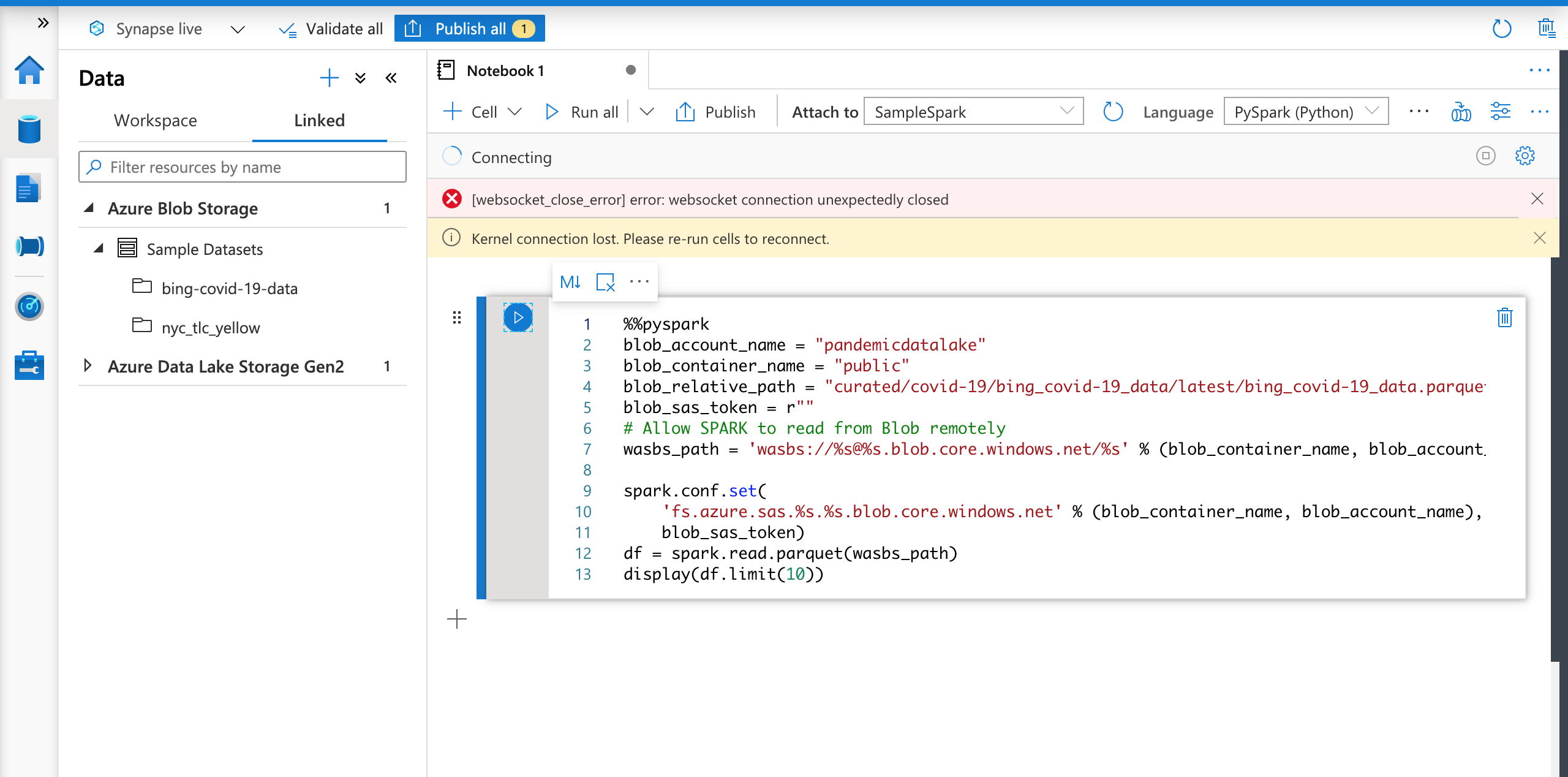Select the bing-covid-19-data folder

(229, 288)
